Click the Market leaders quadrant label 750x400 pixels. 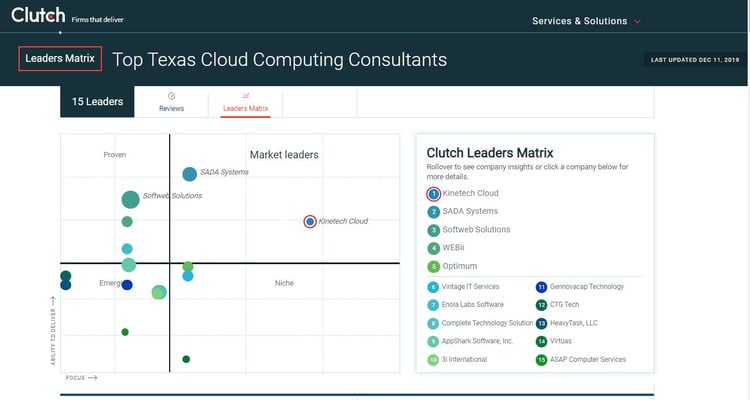(284, 155)
